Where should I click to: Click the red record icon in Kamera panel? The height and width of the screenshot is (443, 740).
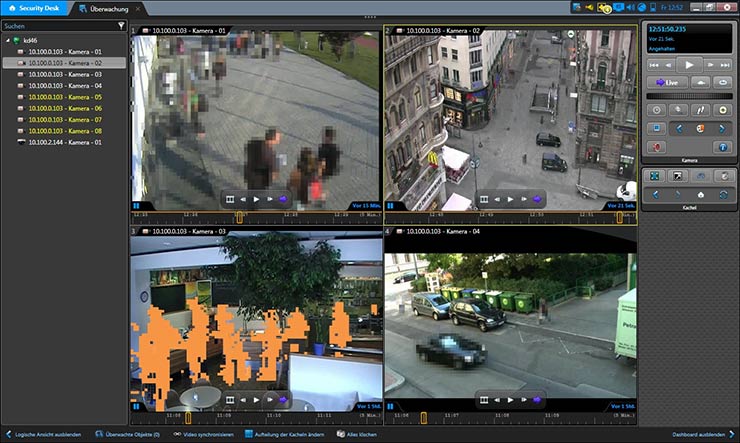pos(656,146)
